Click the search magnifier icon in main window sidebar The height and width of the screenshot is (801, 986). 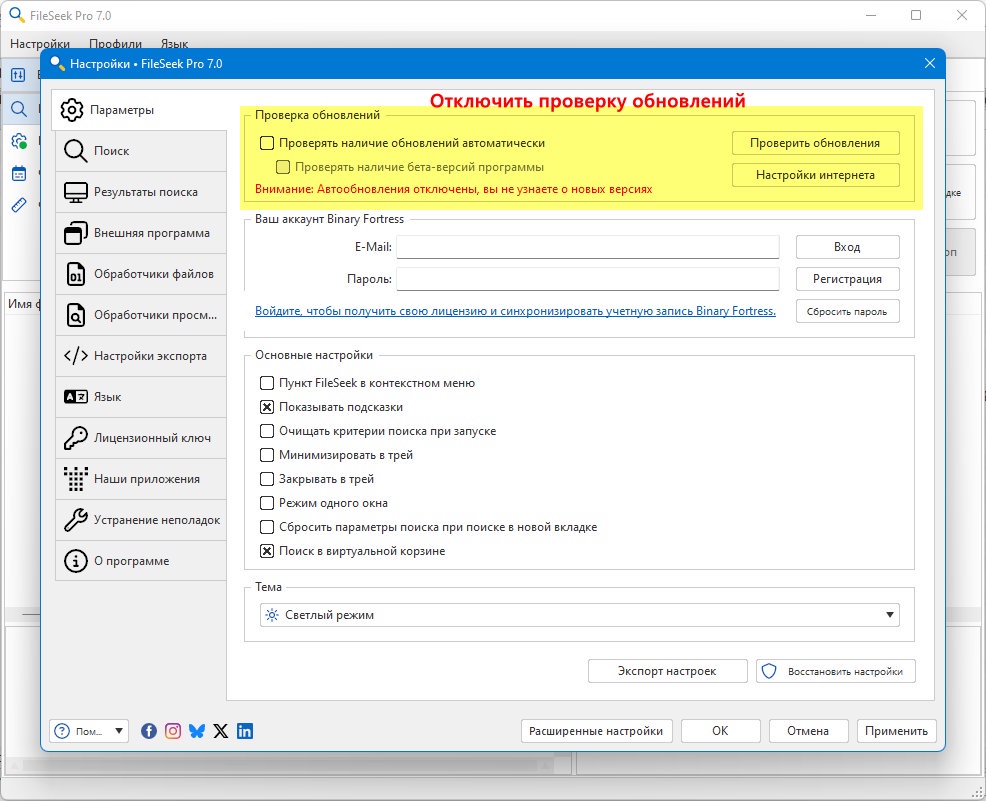tap(19, 109)
